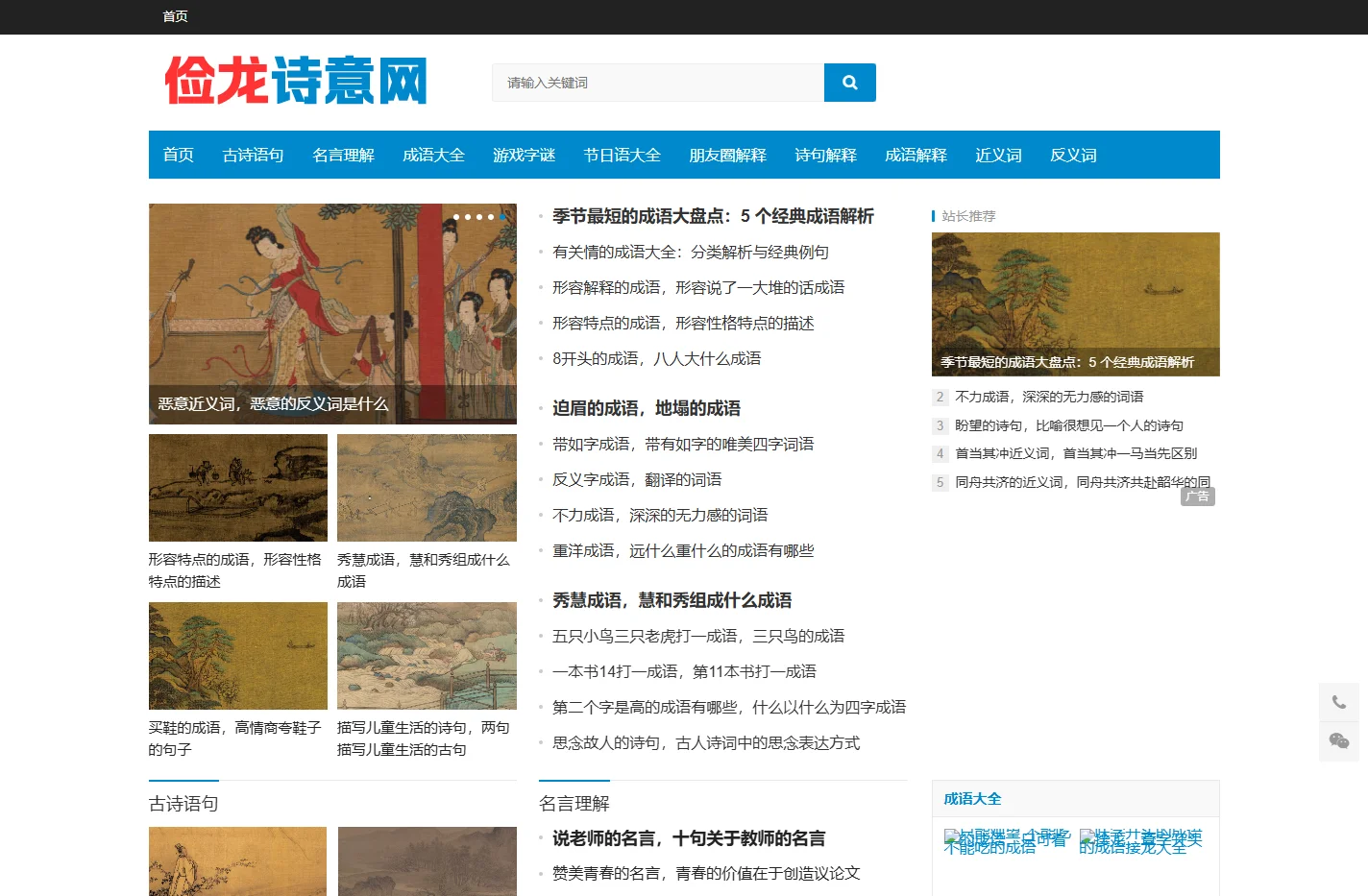
Task: Click the 广告 ad badge
Action: click(1198, 496)
